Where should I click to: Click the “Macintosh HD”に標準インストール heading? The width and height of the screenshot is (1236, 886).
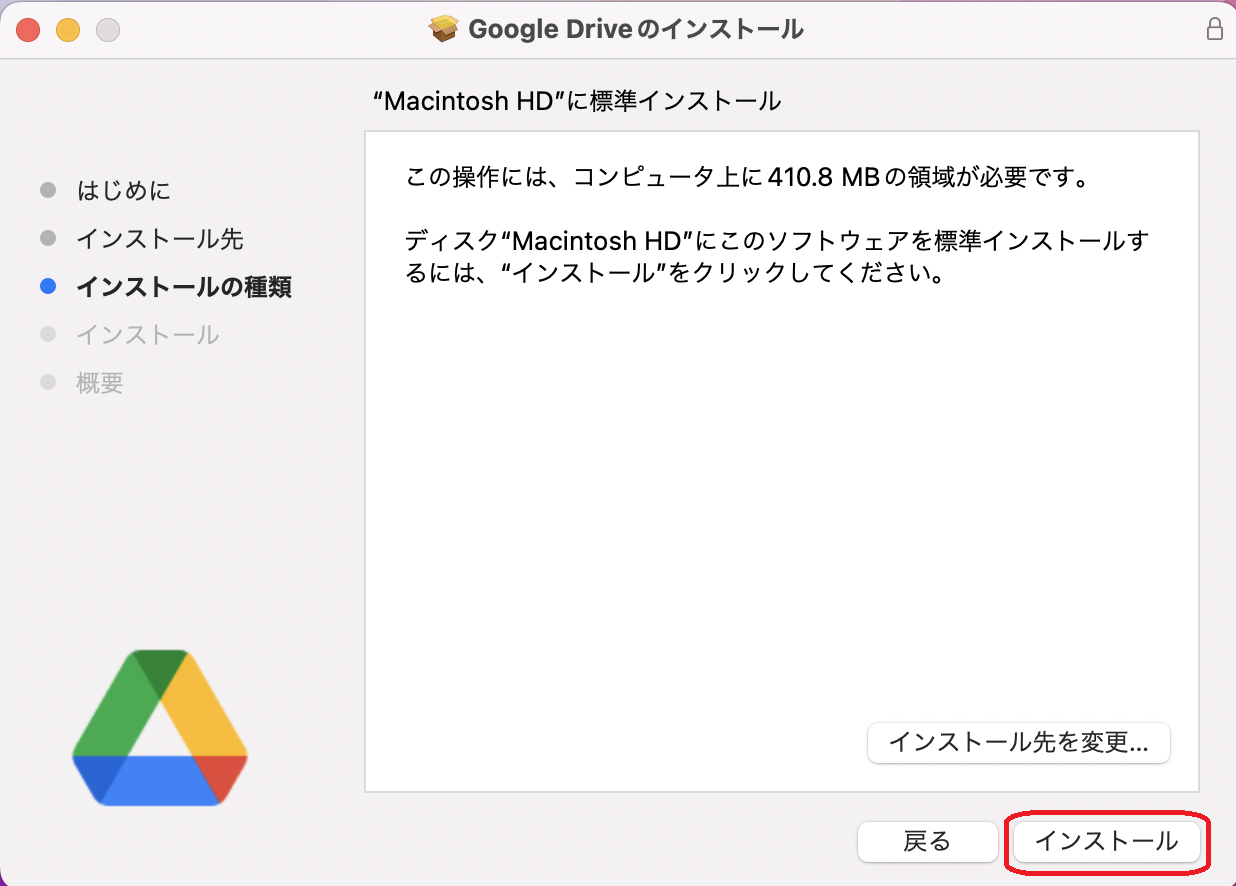[x=576, y=101]
